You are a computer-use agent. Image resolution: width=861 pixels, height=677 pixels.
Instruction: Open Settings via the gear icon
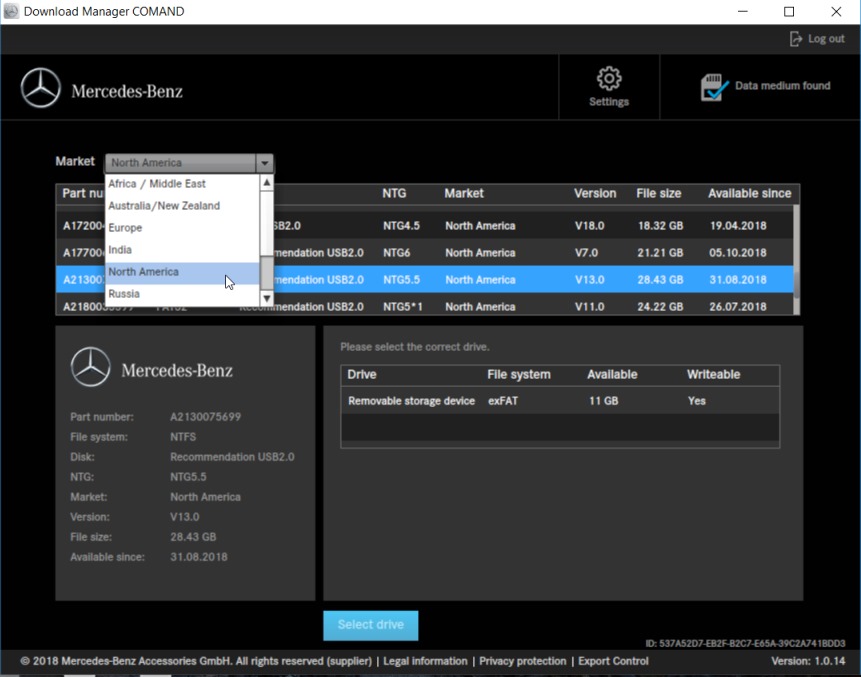coord(609,79)
